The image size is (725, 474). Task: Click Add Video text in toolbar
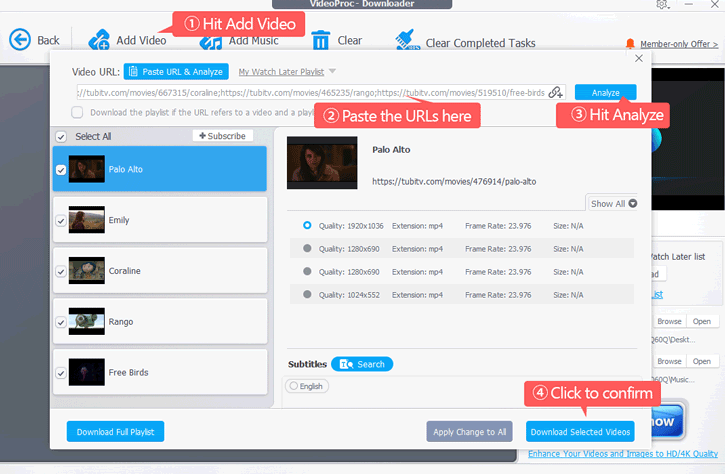tap(141, 41)
